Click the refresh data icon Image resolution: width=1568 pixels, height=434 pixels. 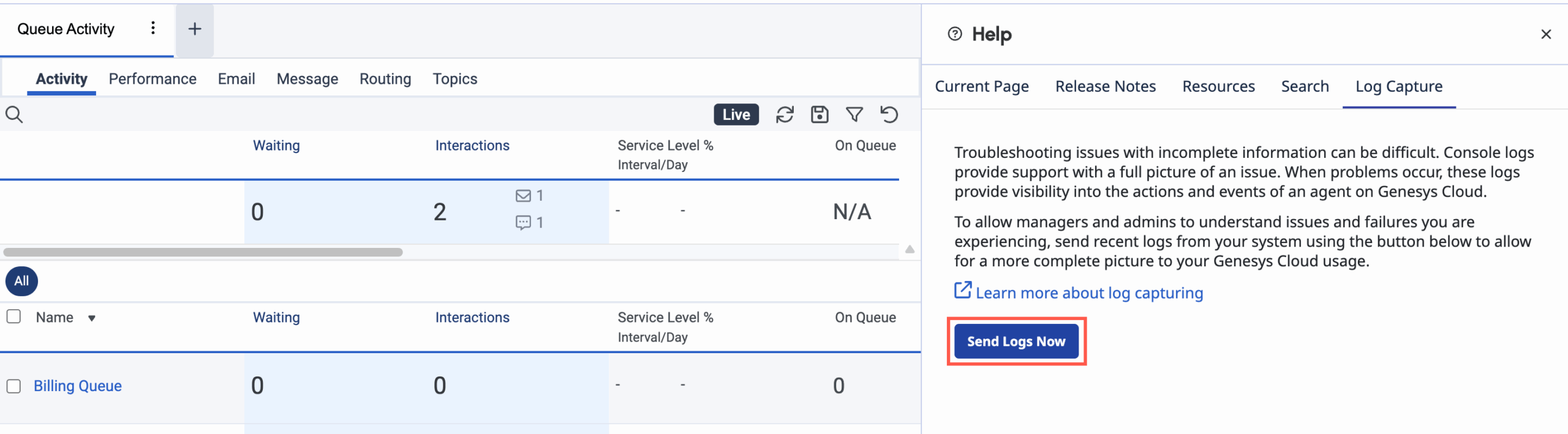pos(785,114)
